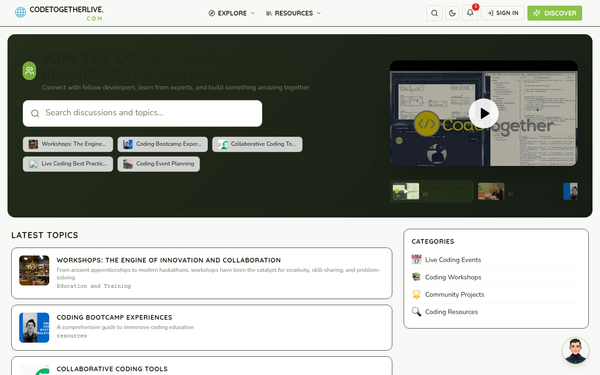Click the Sign In button
The image size is (600, 375).
click(x=502, y=13)
